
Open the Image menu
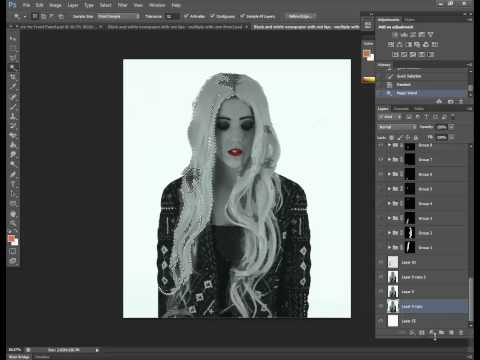[x=55, y=5]
